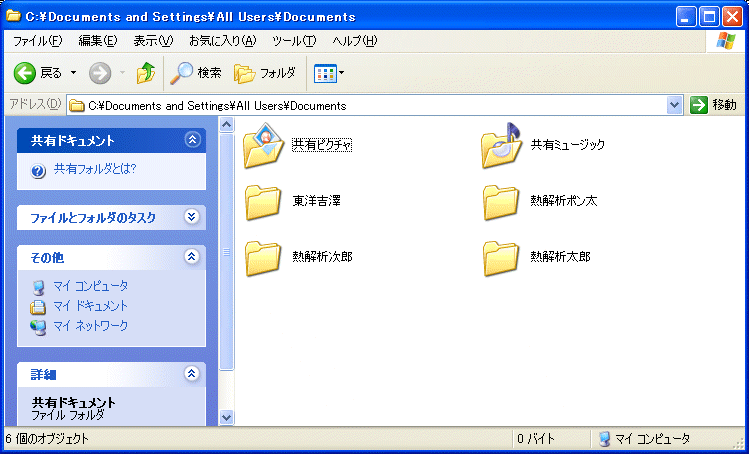Screen dimensions: 749x454
Task: Click the マイ ネットワーク icon in sidebar
Action: [x=38, y=327]
